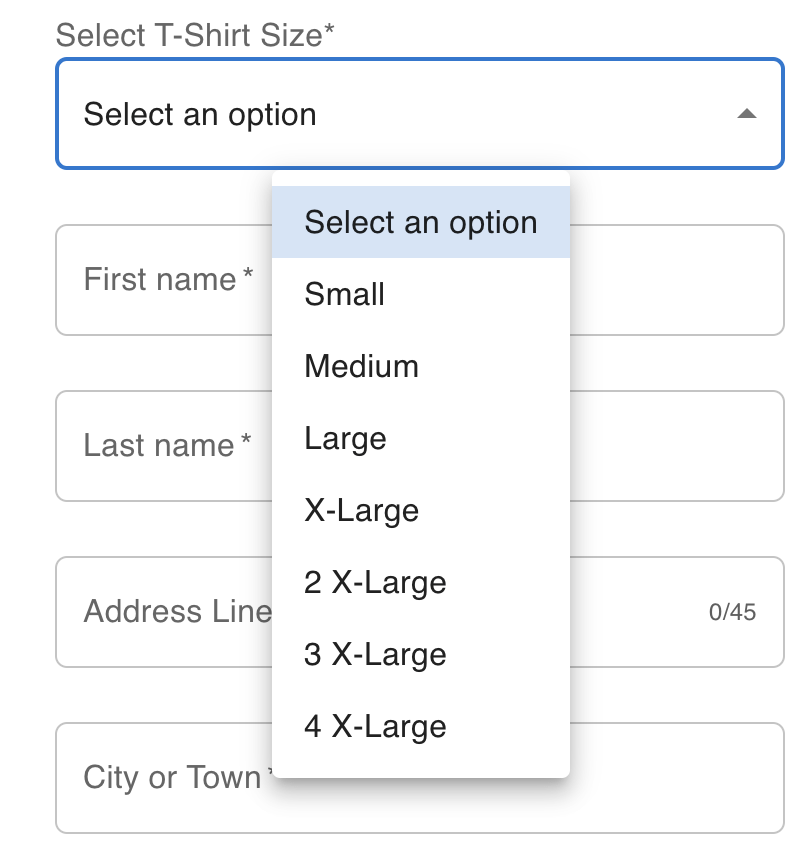Click the 'Last name' placeholder label text

pos(159,445)
